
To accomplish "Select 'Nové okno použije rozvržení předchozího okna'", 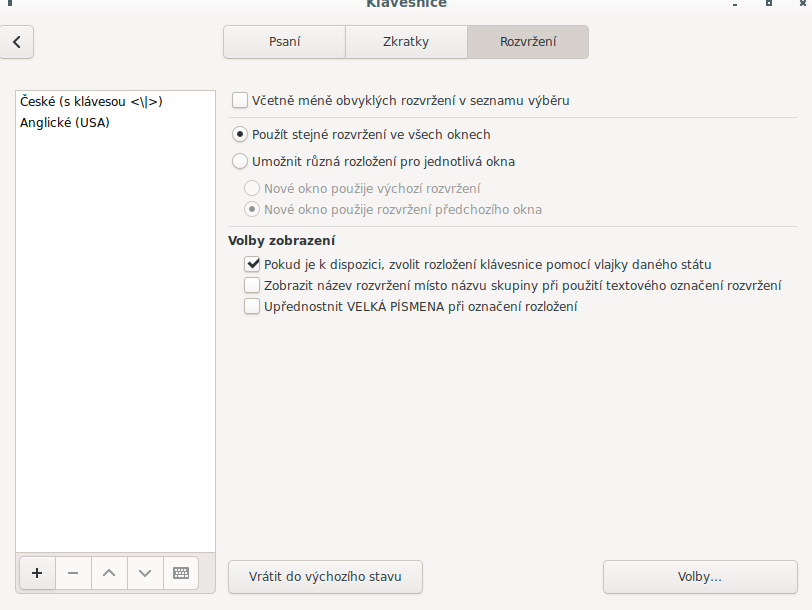I will click(x=252, y=209).
